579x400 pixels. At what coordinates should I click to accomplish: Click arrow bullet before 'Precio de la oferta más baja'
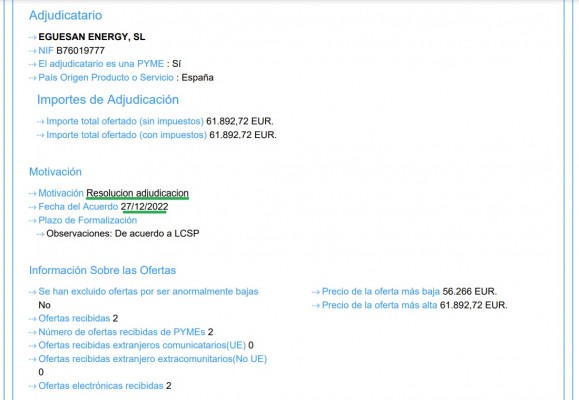[x=316, y=292]
